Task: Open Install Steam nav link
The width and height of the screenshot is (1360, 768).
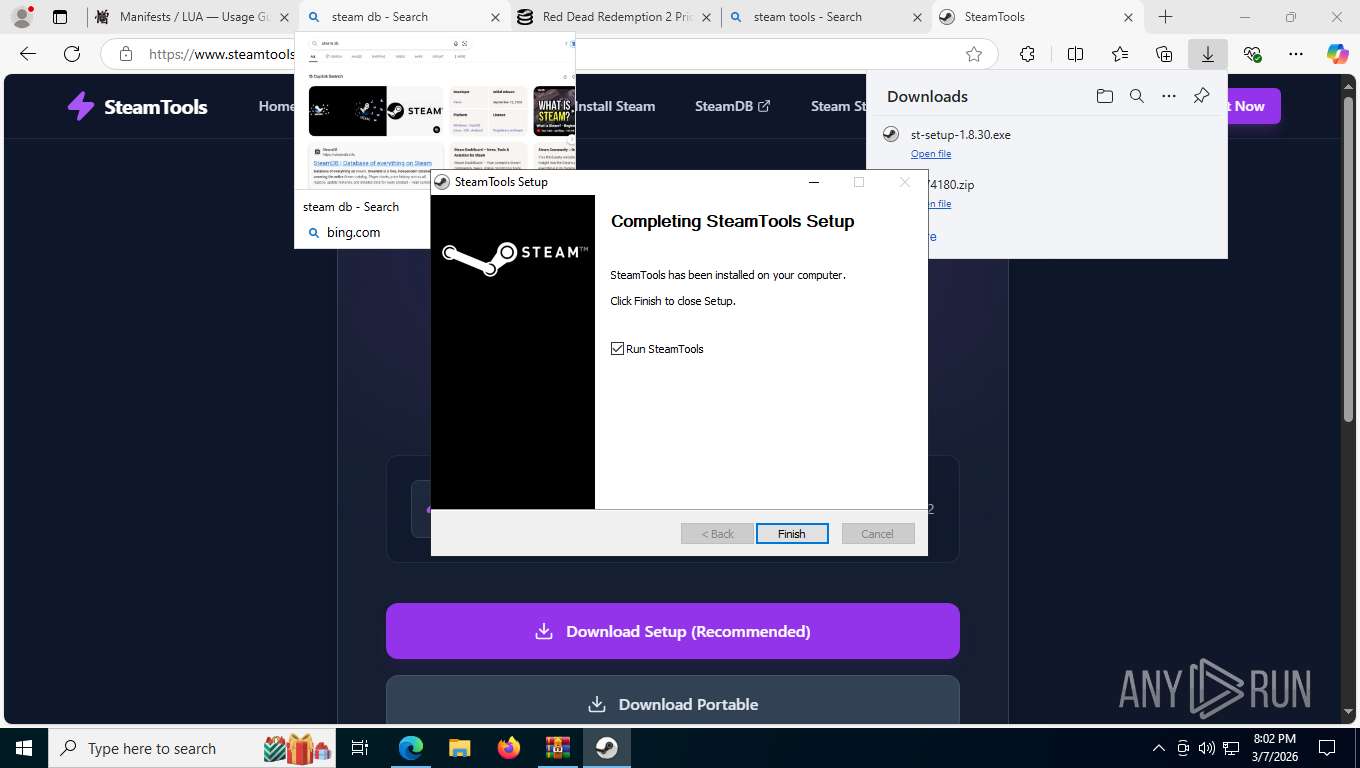Action: [x=615, y=106]
